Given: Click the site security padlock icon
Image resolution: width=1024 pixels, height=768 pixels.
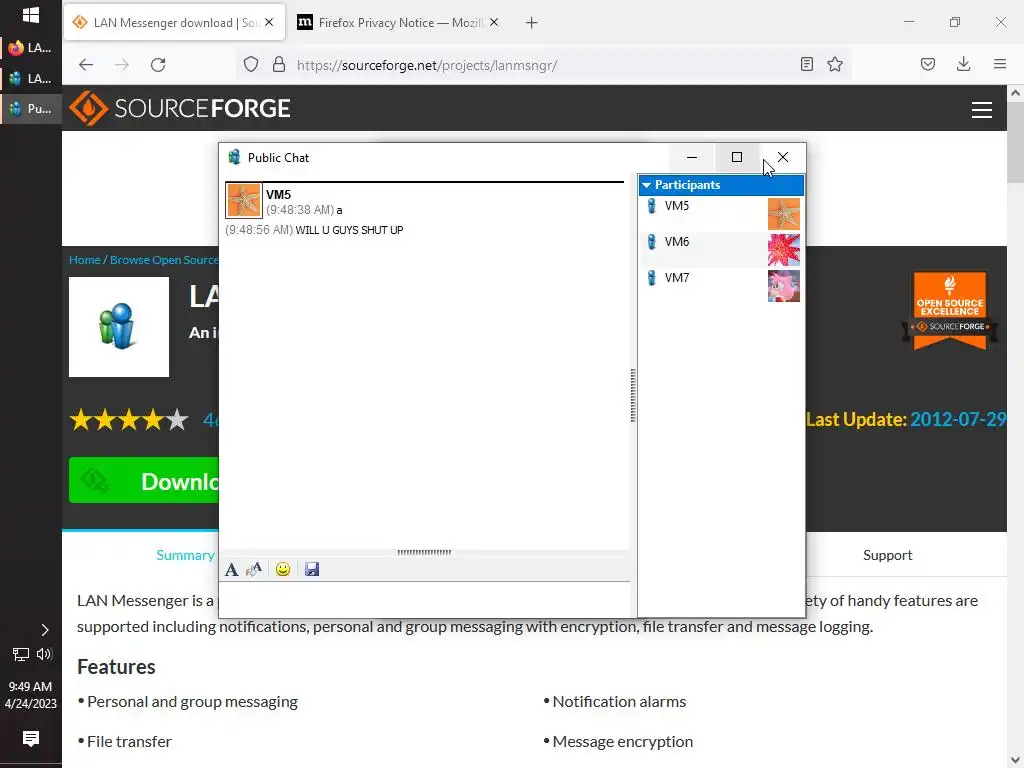Looking at the screenshot, I should [279, 65].
